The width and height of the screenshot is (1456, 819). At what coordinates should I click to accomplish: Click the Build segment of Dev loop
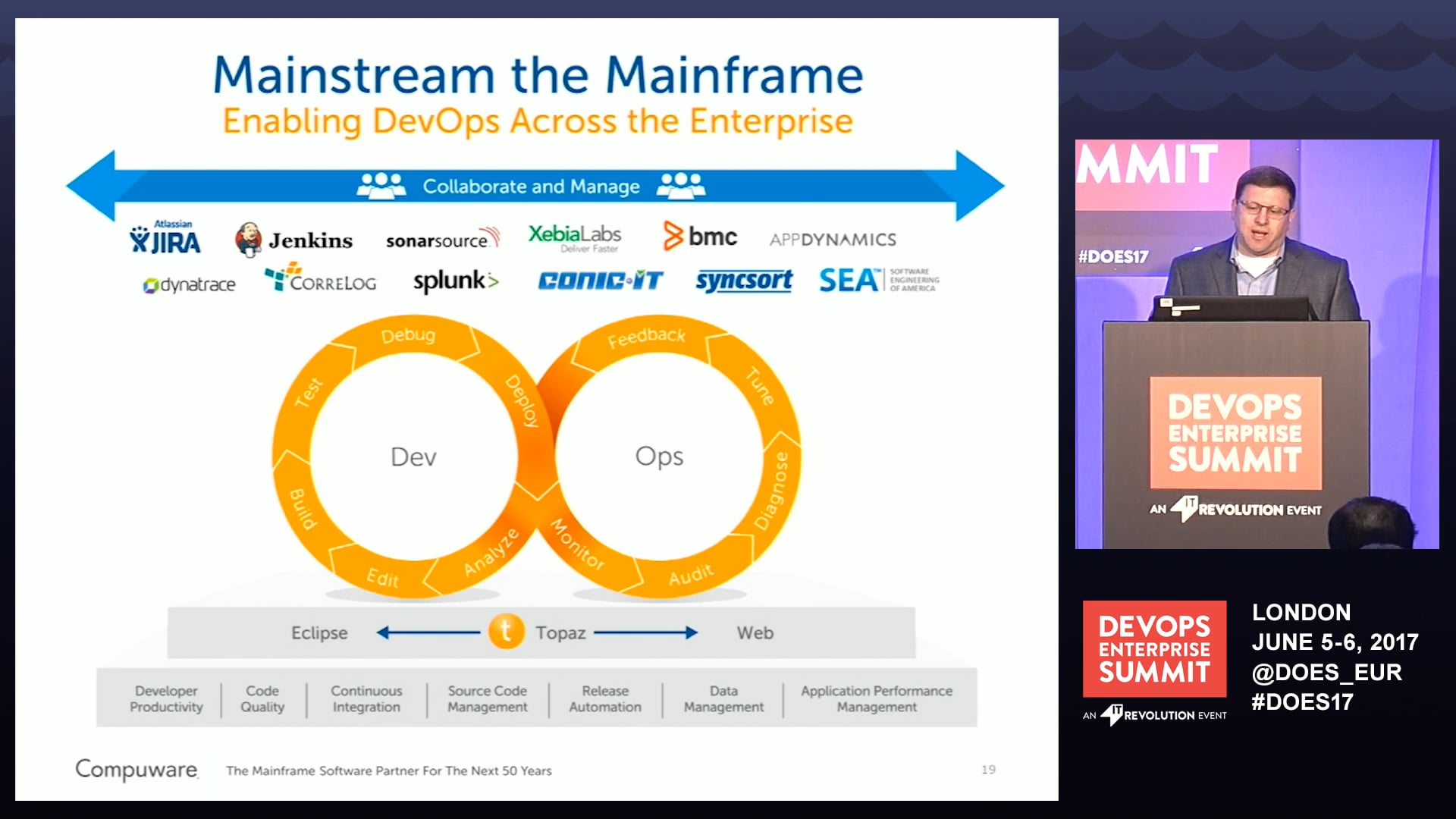[x=302, y=509]
